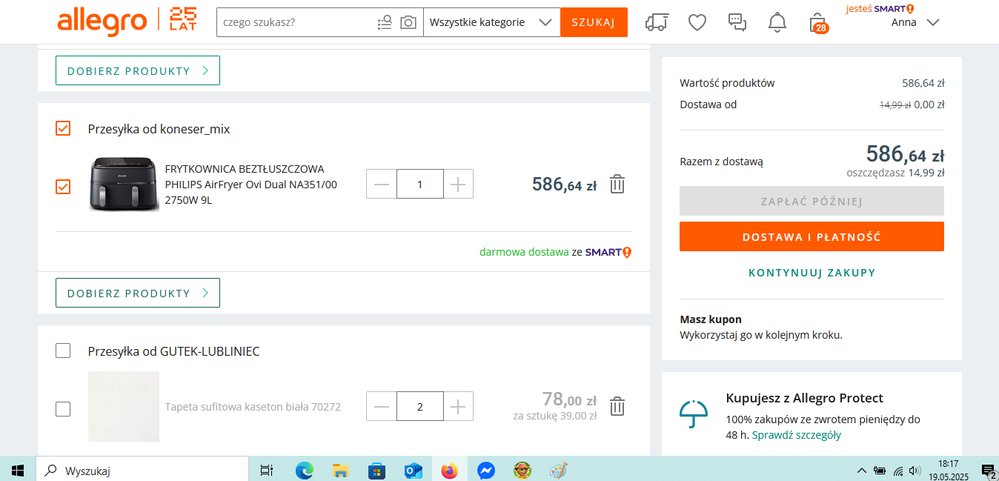999x481 pixels.
Task: Click the AirFryer quantity field
Action: coord(420,184)
